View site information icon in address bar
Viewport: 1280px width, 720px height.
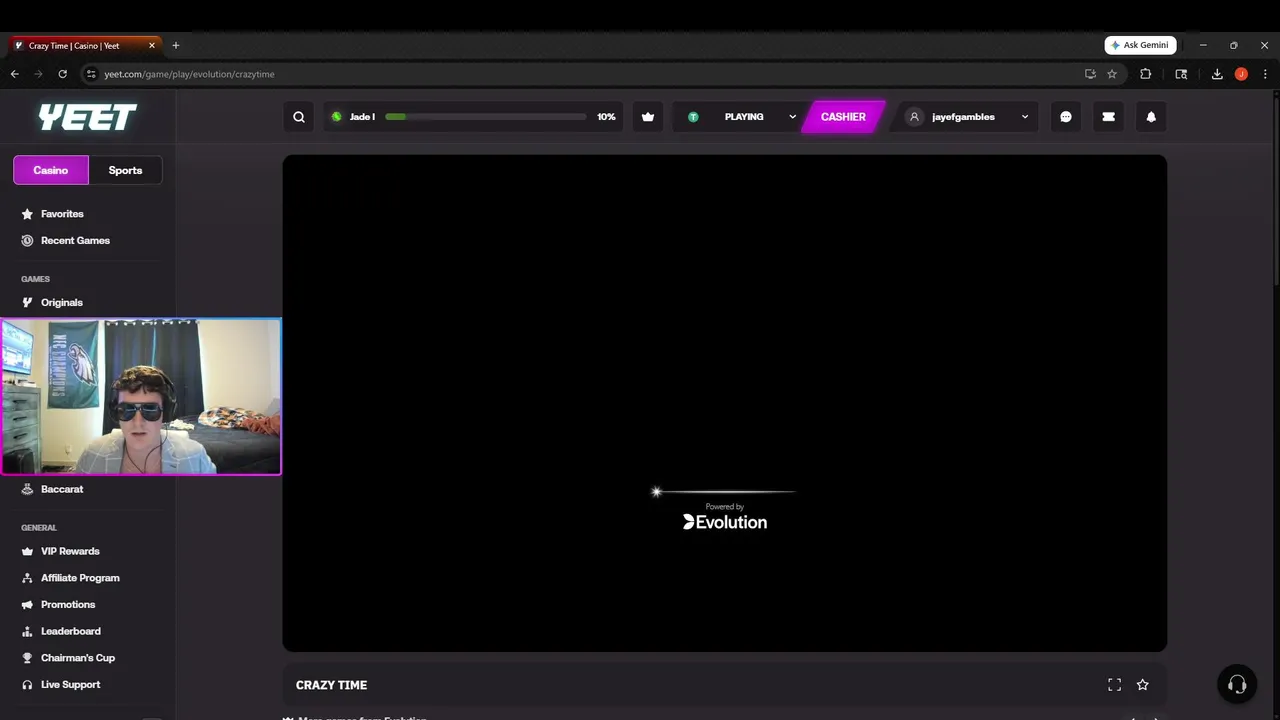click(91, 74)
